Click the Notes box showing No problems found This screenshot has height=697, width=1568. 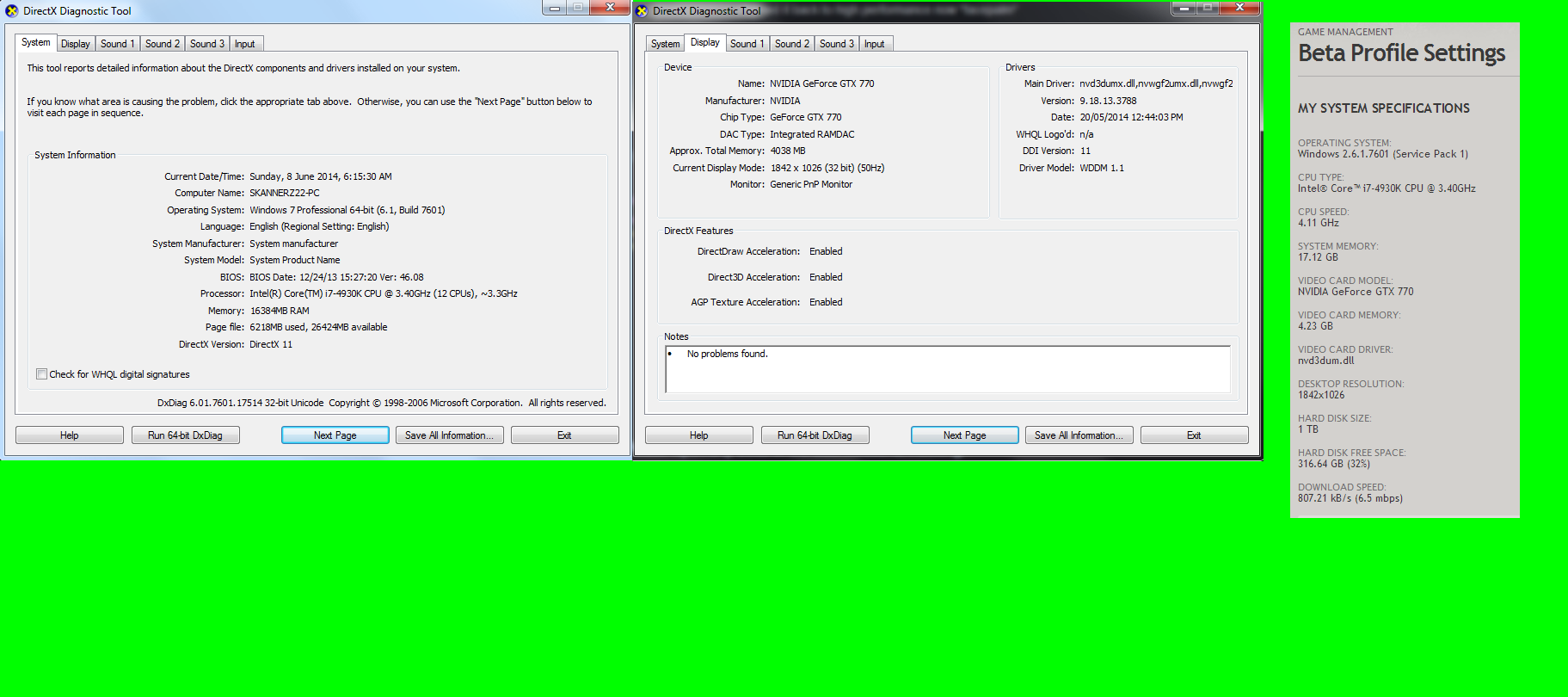click(948, 369)
